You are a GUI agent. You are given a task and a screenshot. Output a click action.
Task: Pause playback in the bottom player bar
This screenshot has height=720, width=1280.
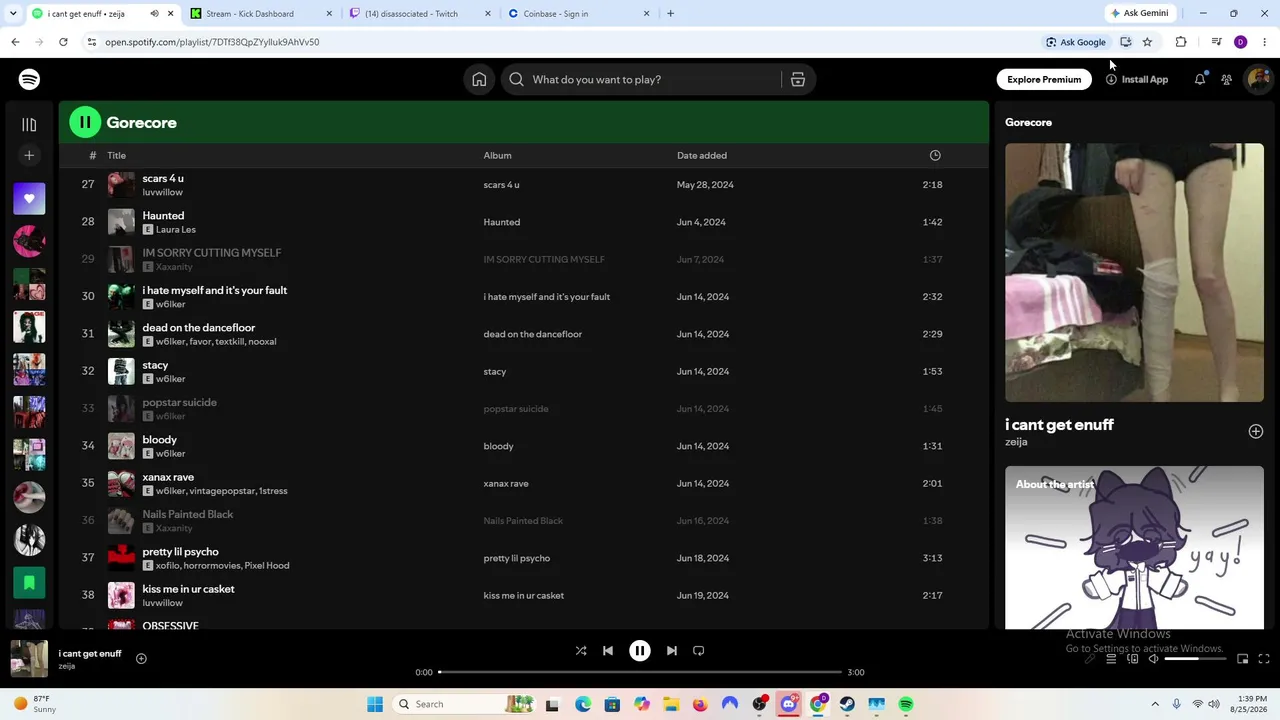coord(640,651)
